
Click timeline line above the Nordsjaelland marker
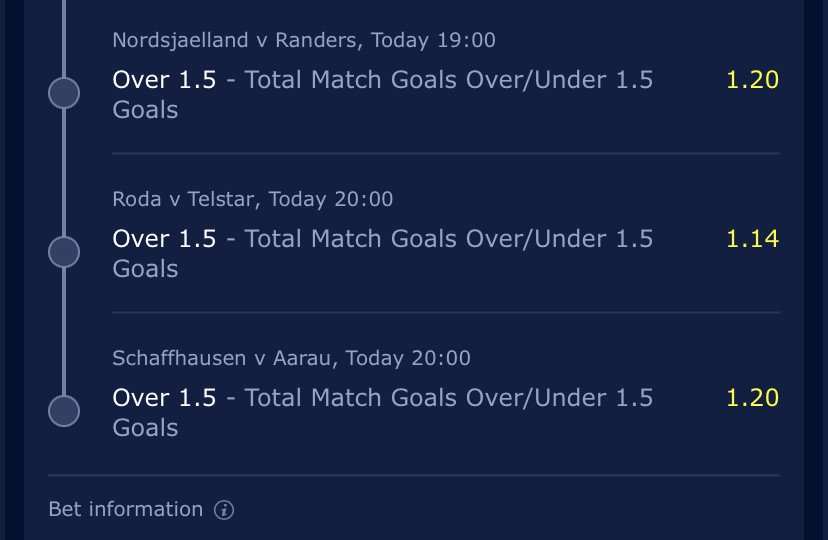point(64,38)
